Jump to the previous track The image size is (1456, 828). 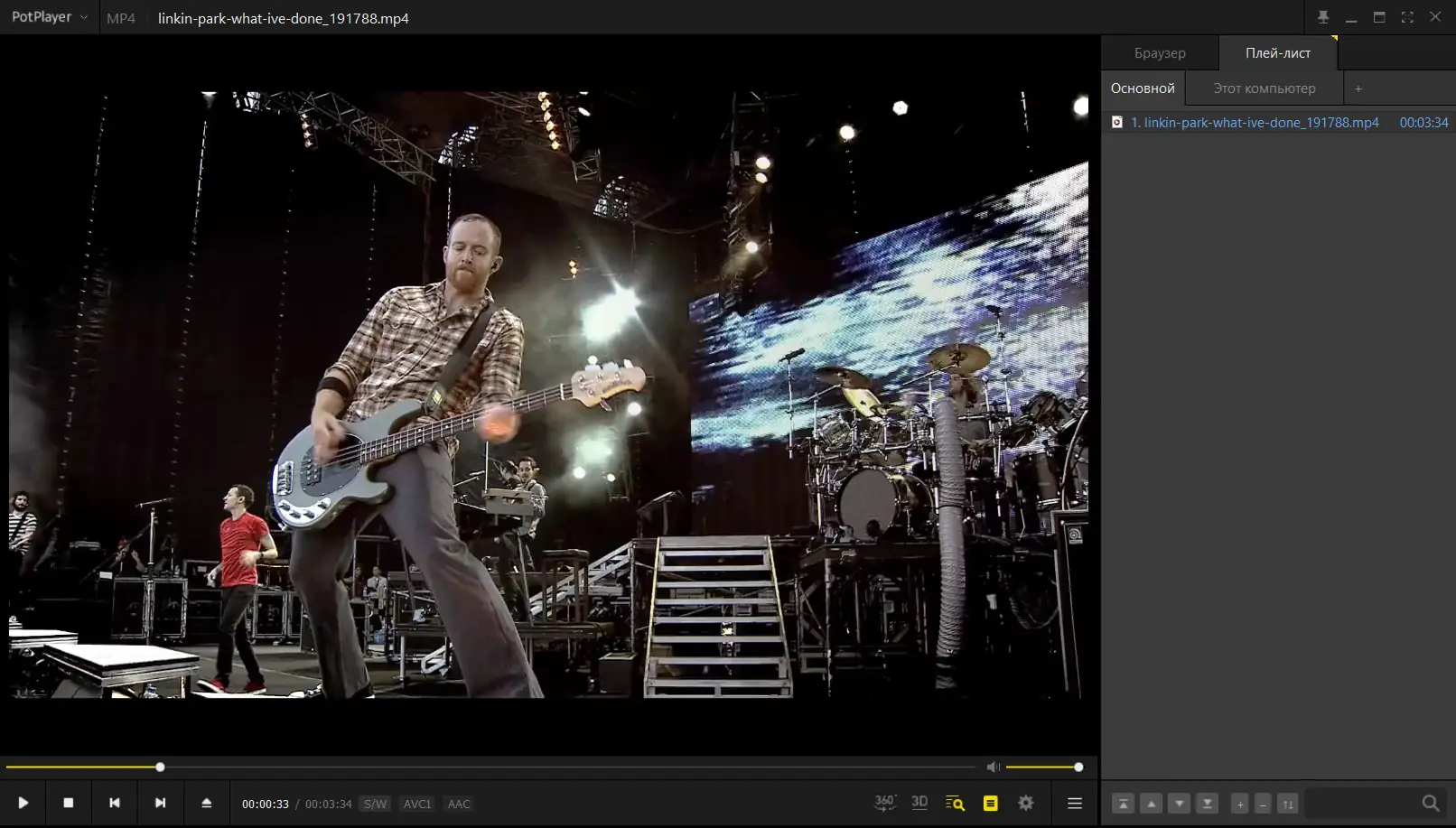tap(115, 803)
